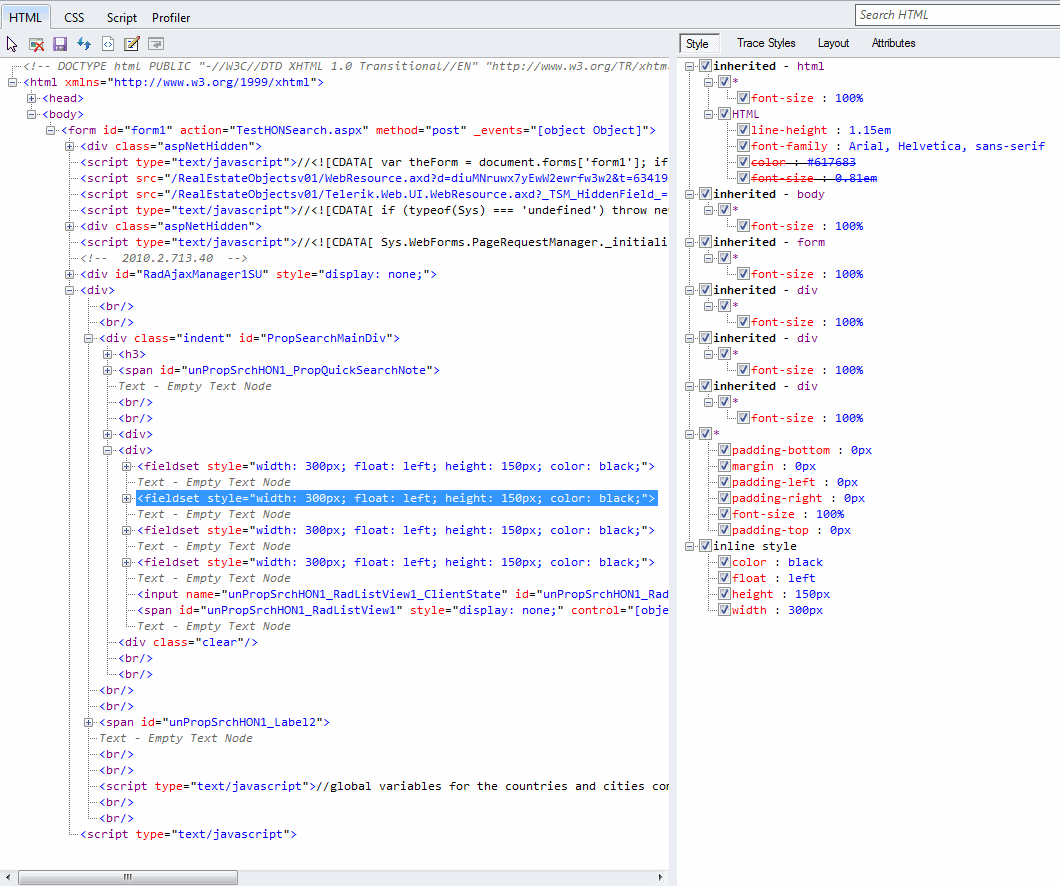Click the blue arrows refresh icon
The image size is (1060, 886).
[84, 44]
